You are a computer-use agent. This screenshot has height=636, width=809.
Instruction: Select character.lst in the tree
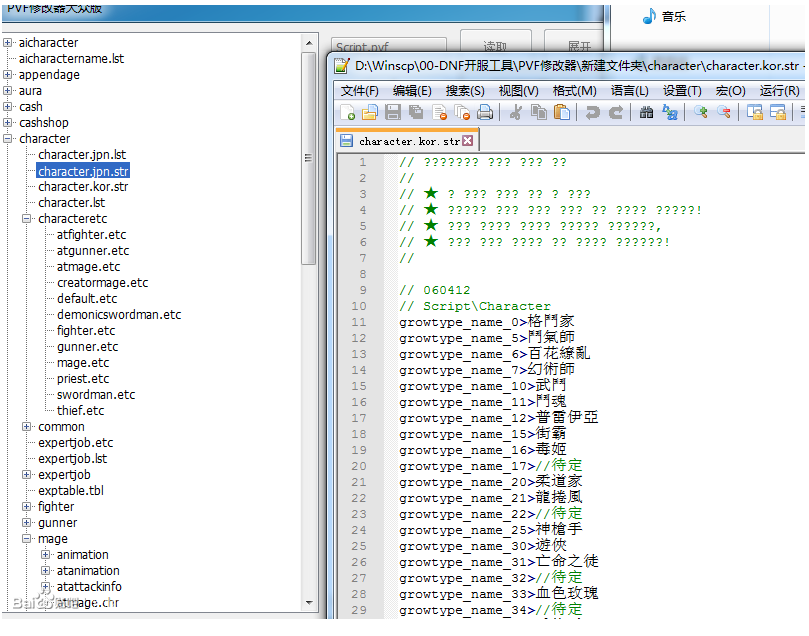click(71, 202)
